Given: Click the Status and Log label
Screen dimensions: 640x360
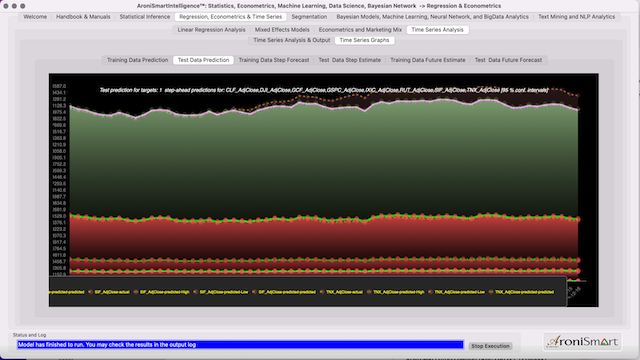Looking at the screenshot, I should 29,335.
